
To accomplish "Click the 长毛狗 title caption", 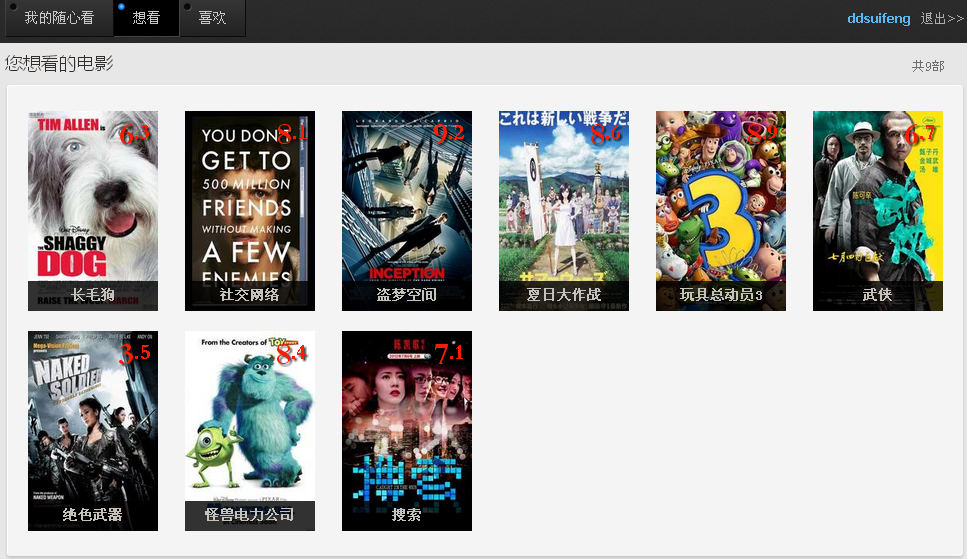I will [93, 295].
